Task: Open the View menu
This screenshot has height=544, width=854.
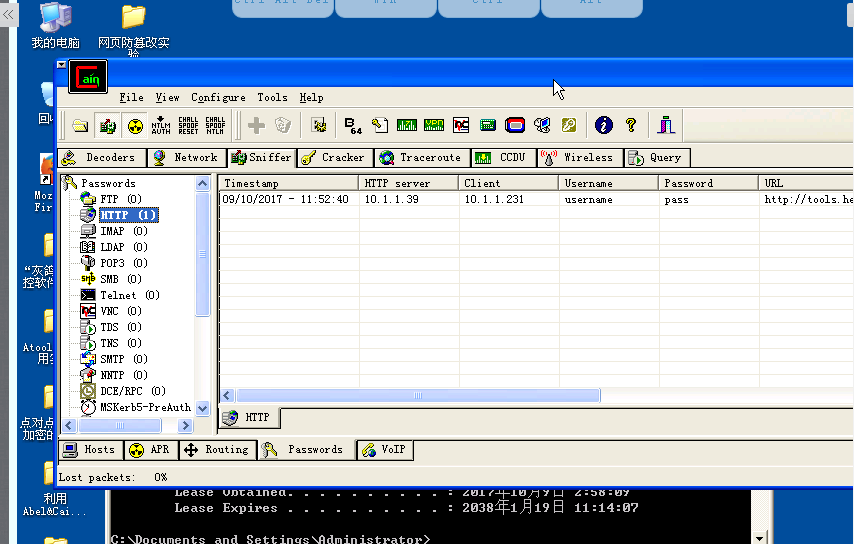Action: coord(167,97)
